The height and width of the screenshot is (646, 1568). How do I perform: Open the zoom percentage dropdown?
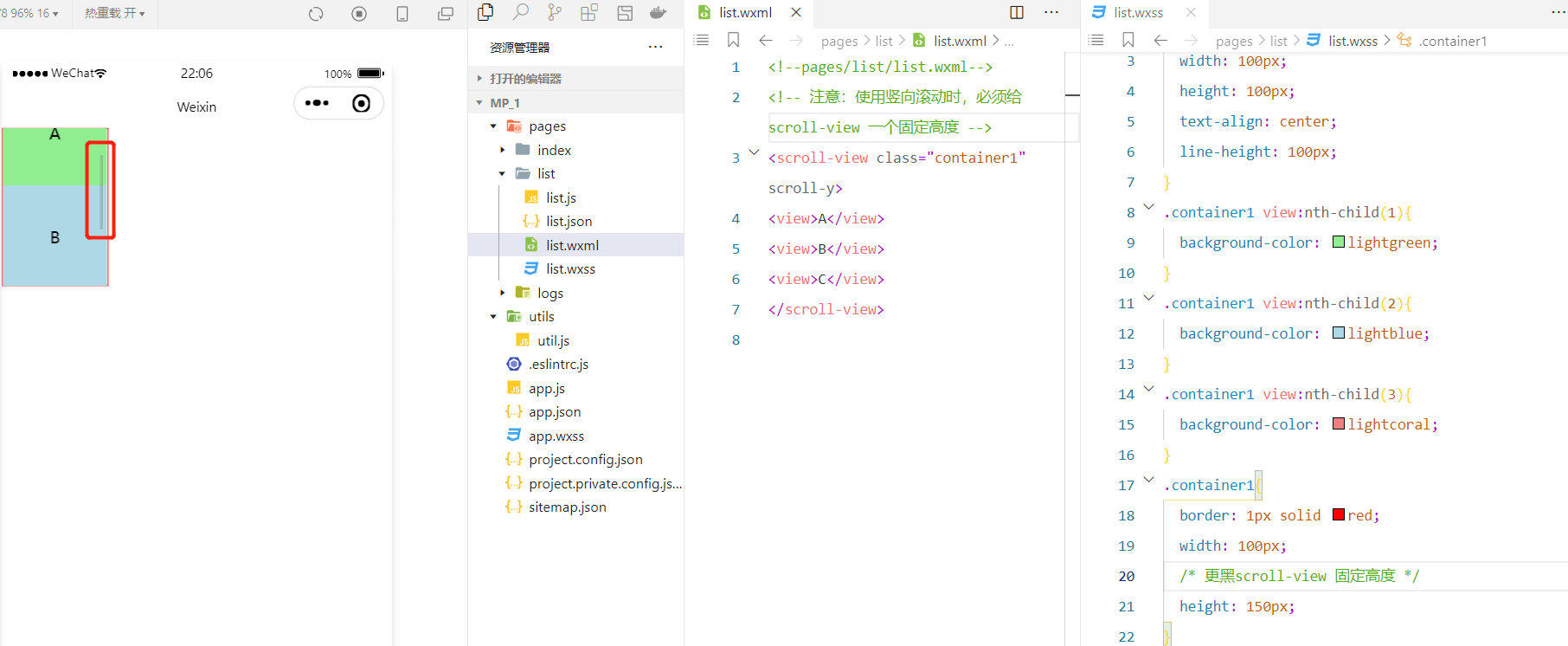click(x=31, y=13)
